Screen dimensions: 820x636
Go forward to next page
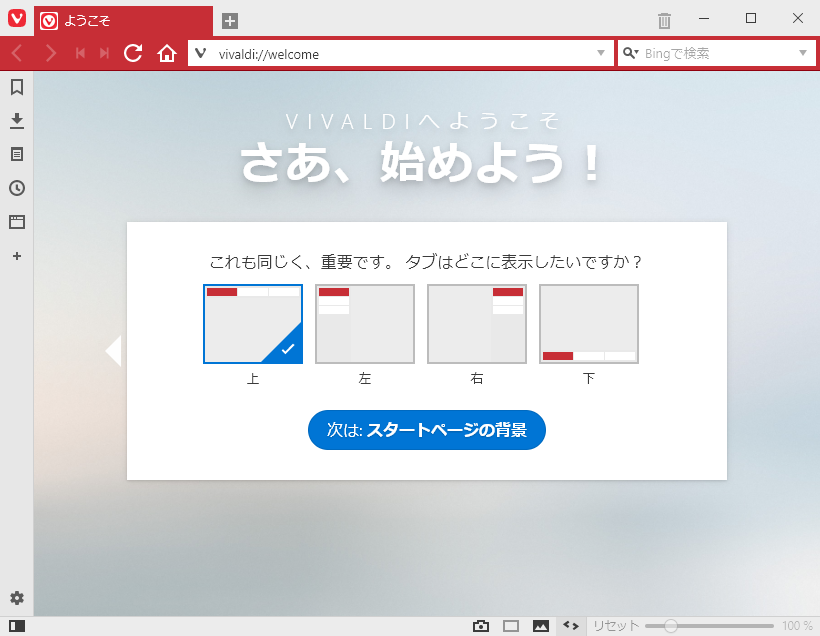click(51, 53)
